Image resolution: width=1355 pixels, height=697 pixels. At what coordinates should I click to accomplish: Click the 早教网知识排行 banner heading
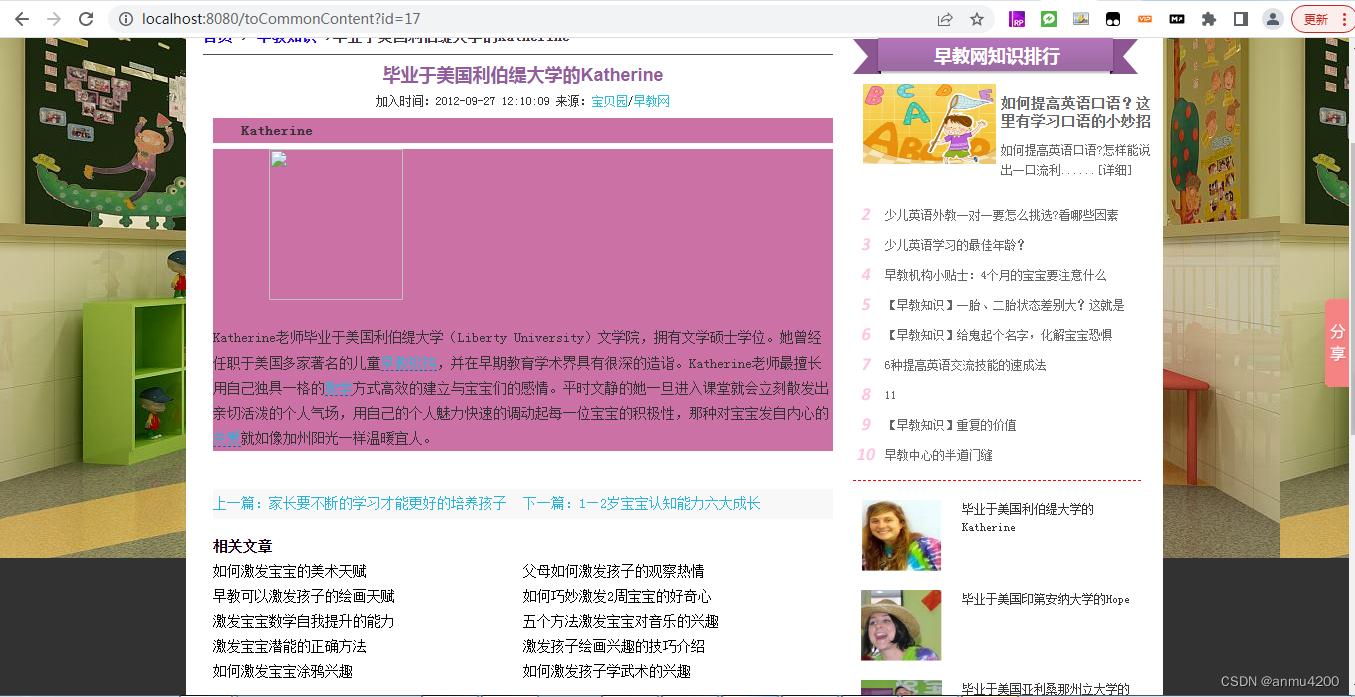point(996,56)
